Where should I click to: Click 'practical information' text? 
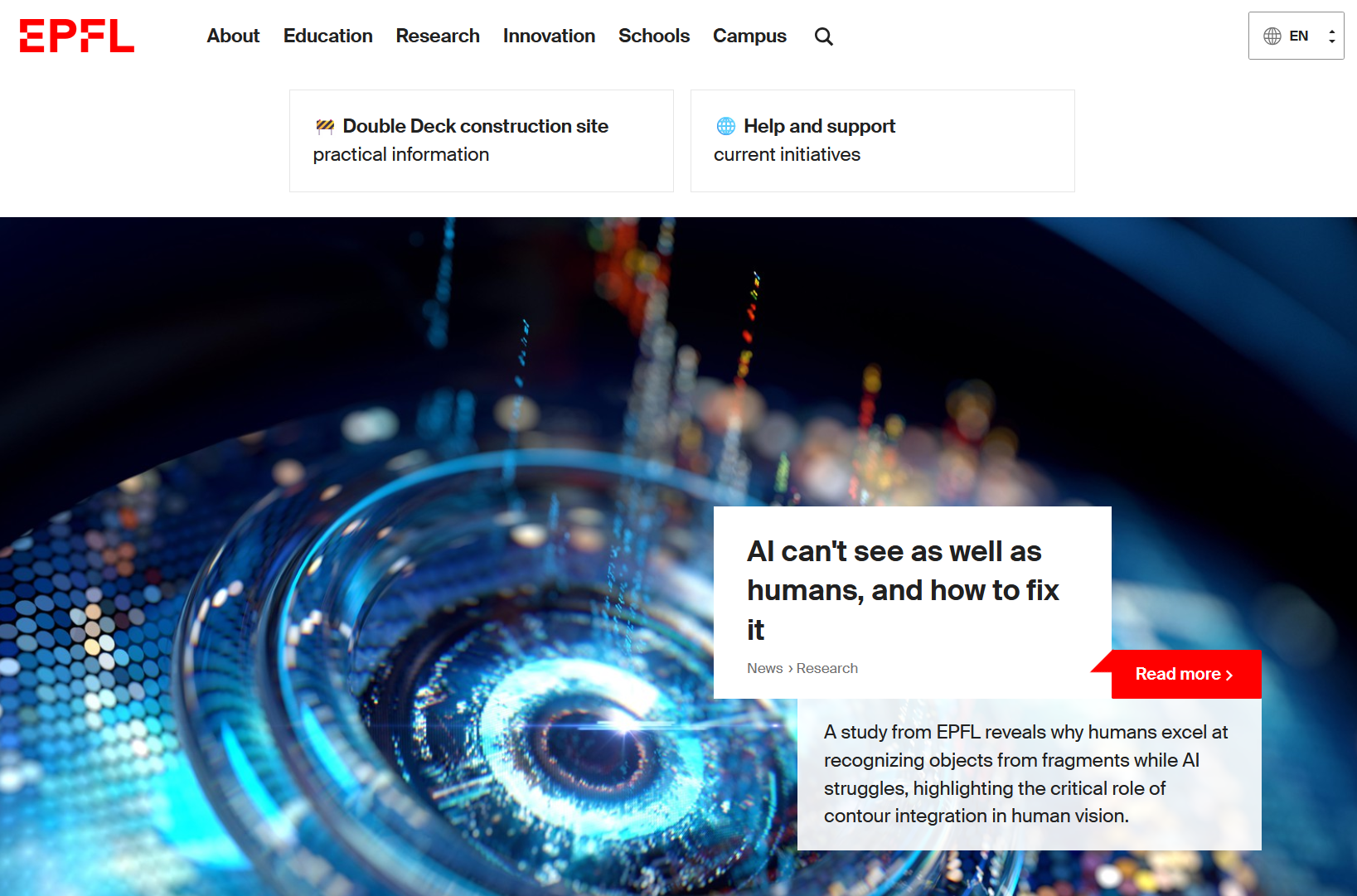click(x=401, y=154)
